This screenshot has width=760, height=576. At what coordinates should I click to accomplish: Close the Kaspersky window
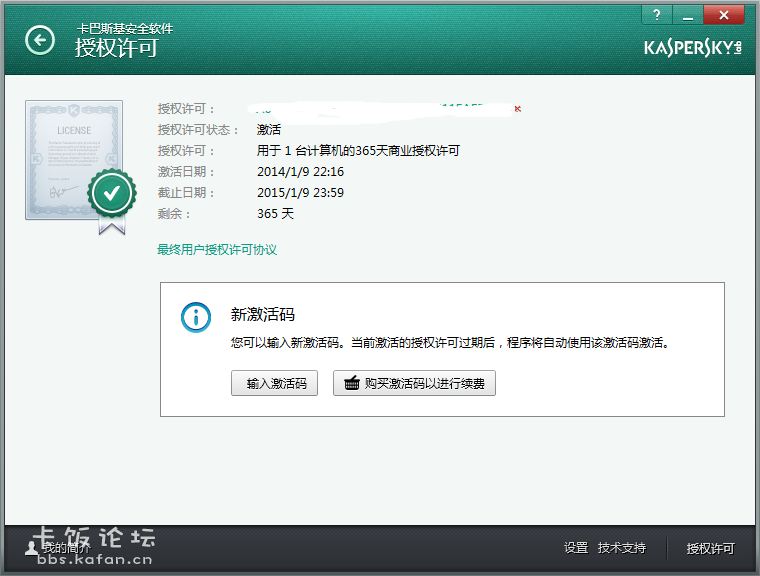[724, 15]
